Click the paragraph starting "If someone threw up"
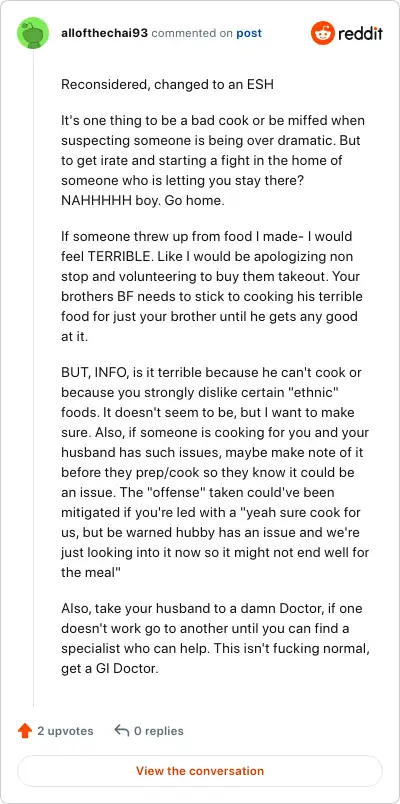Viewport: 400px width, 804px height. [x=212, y=287]
